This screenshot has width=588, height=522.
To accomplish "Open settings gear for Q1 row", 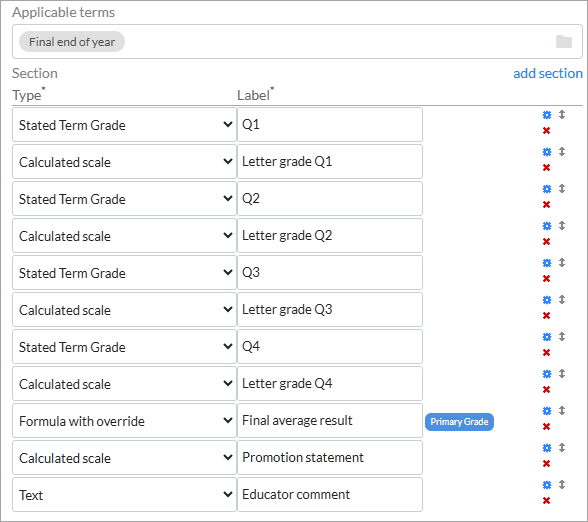I will click(x=547, y=115).
